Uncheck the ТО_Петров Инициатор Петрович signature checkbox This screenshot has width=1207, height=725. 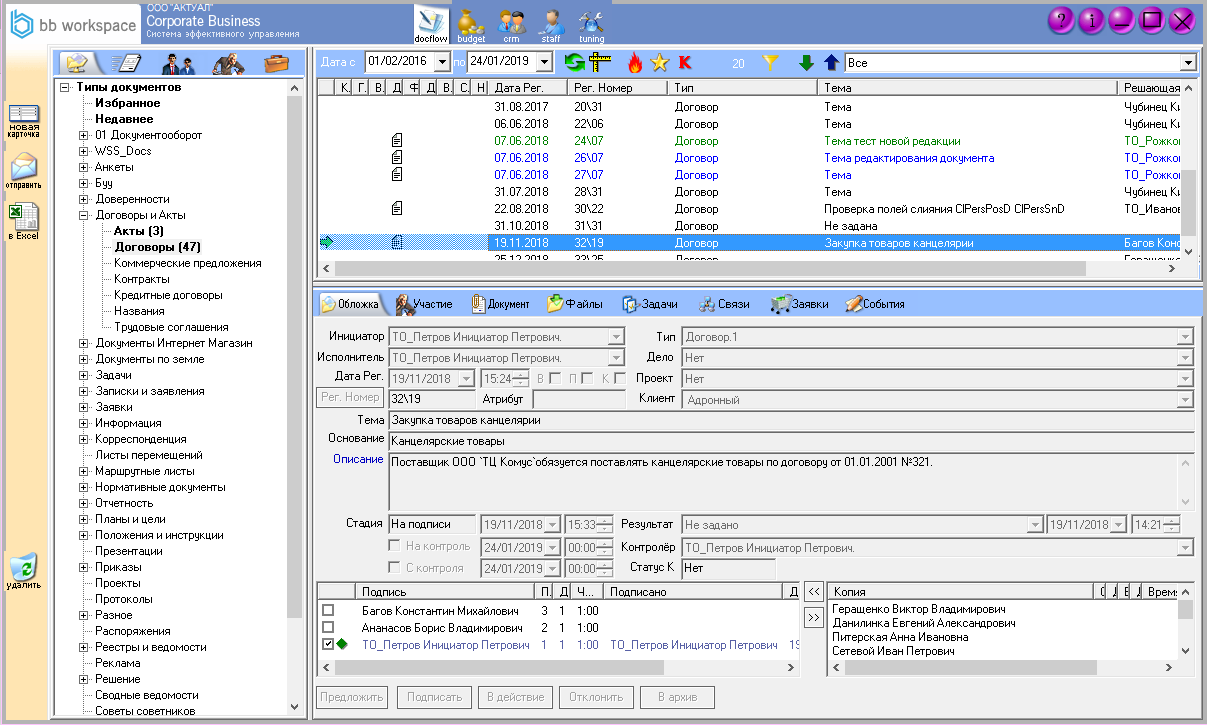tap(328, 645)
